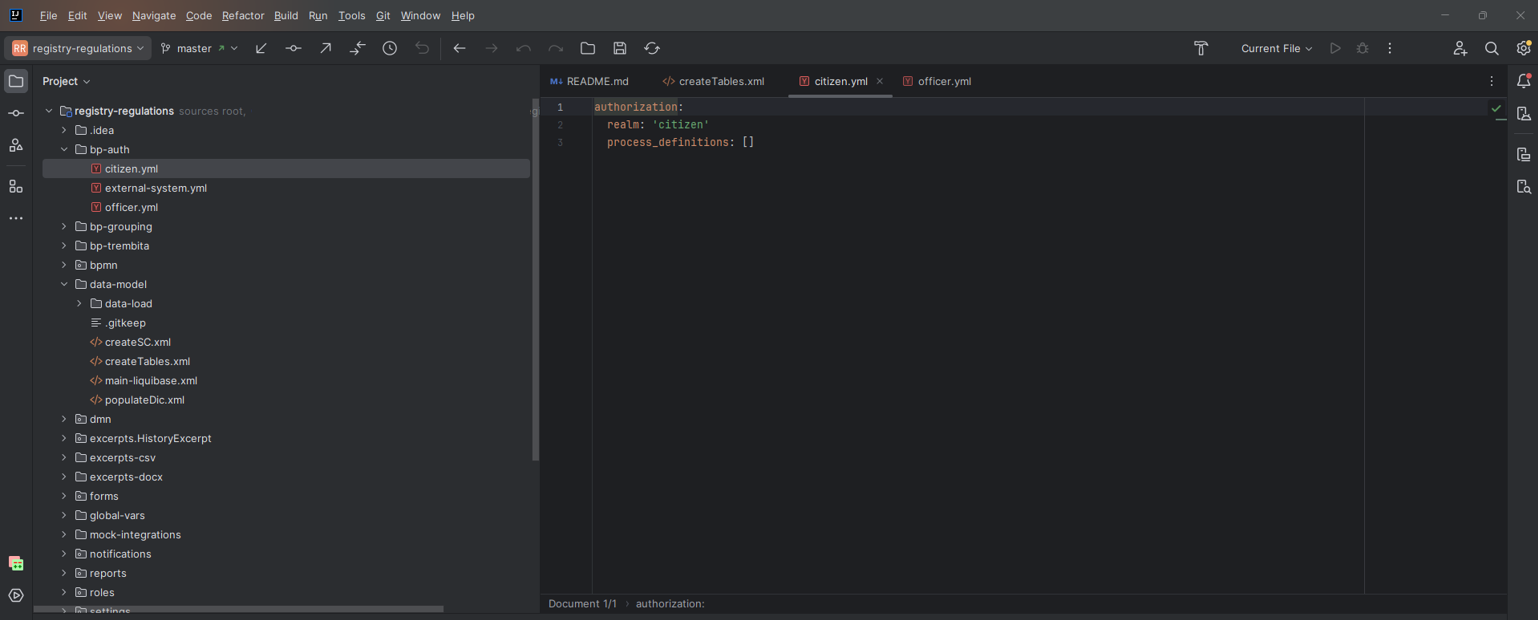Click the Rollback icon after the clock
Image resolution: width=1538 pixels, height=620 pixels.
point(422,48)
